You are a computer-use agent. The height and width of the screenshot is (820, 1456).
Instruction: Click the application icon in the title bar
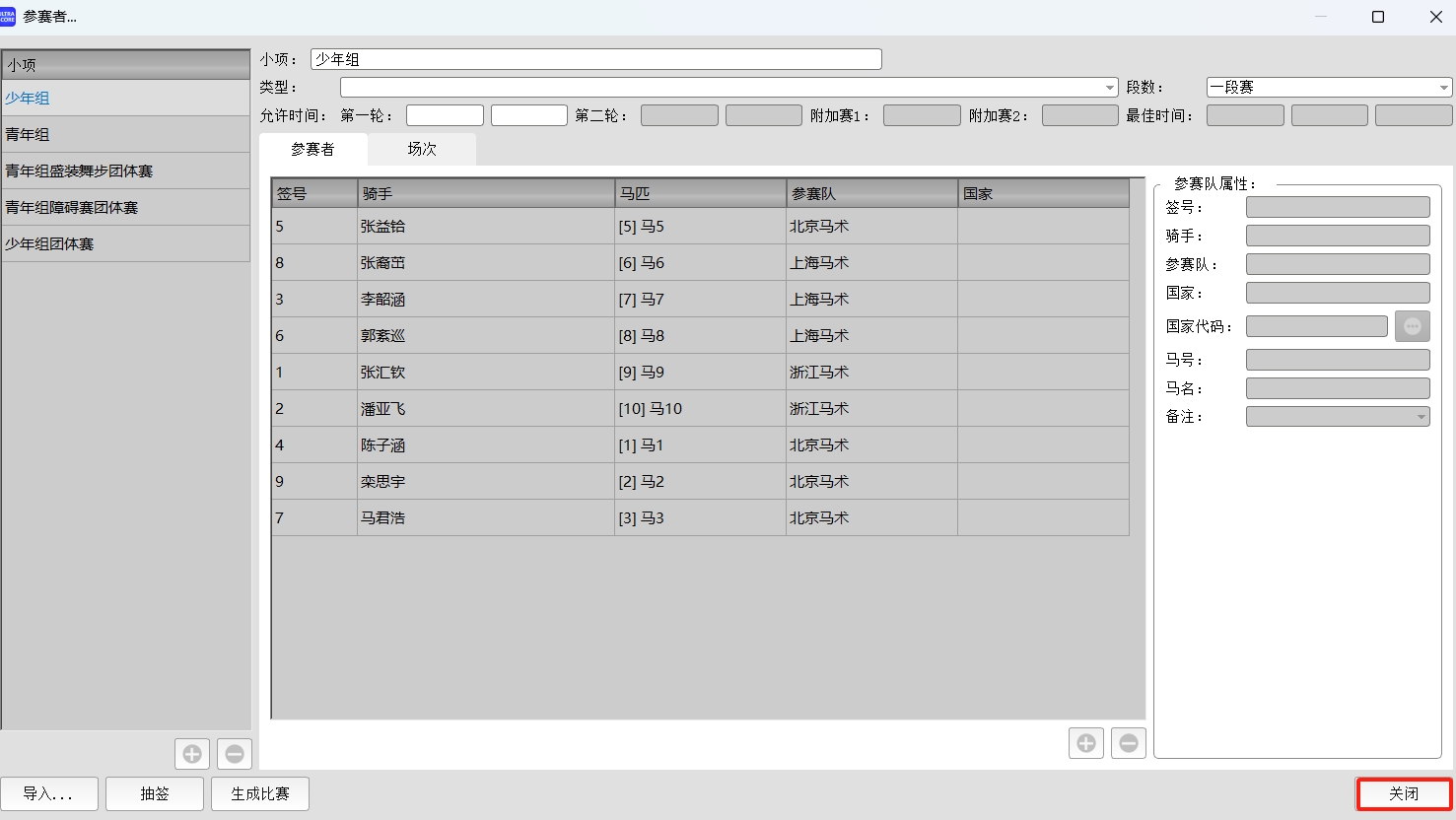click(10, 17)
